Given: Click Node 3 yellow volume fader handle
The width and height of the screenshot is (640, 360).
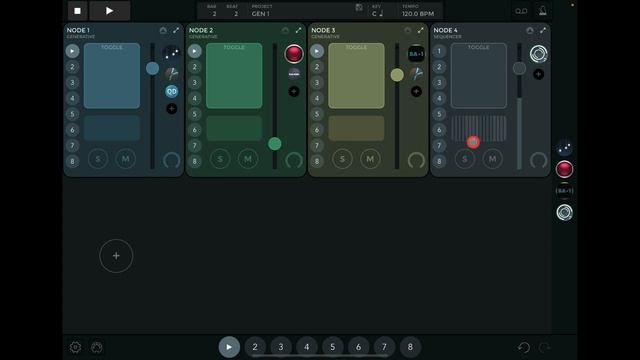Looking at the screenshot, I should [x=397, y=75].
